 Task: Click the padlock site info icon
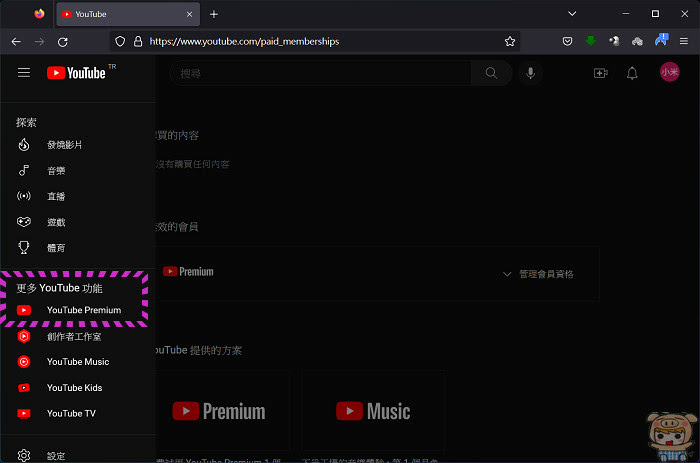(138, 42)
